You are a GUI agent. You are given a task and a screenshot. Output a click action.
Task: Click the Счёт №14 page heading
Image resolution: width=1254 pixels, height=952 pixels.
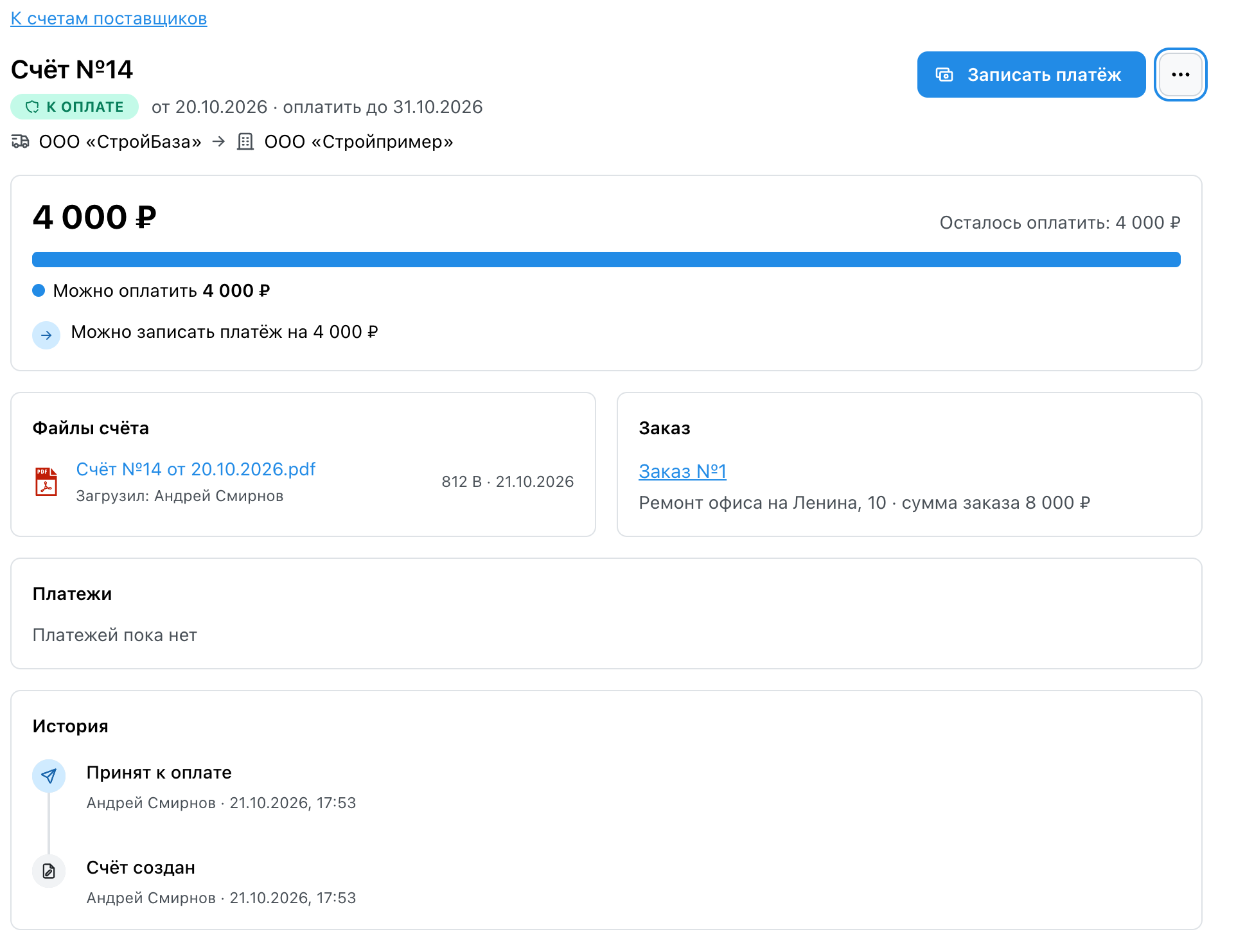(72, 69)
